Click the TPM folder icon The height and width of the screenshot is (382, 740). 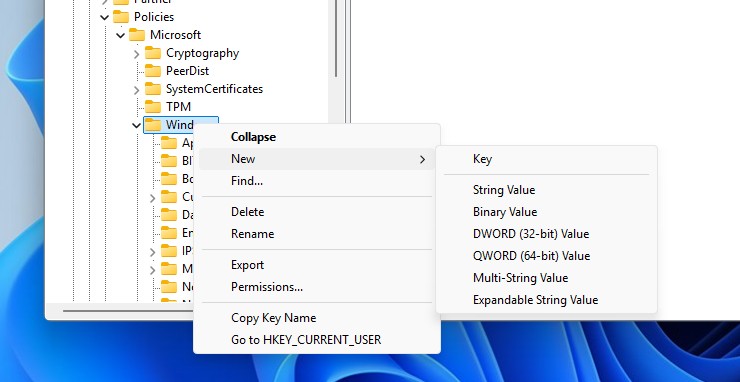153,107
